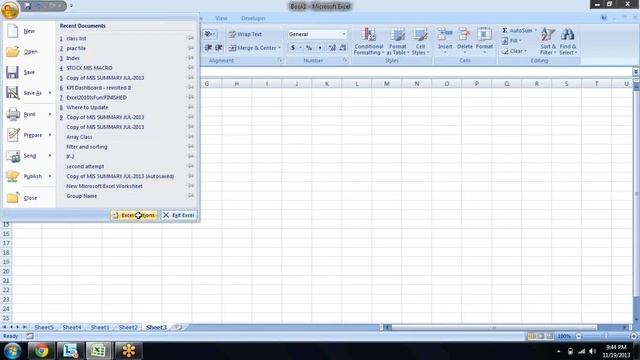640x360 pixels.
Task: Expand Send submenu arrow
Action: pos(50,156)
